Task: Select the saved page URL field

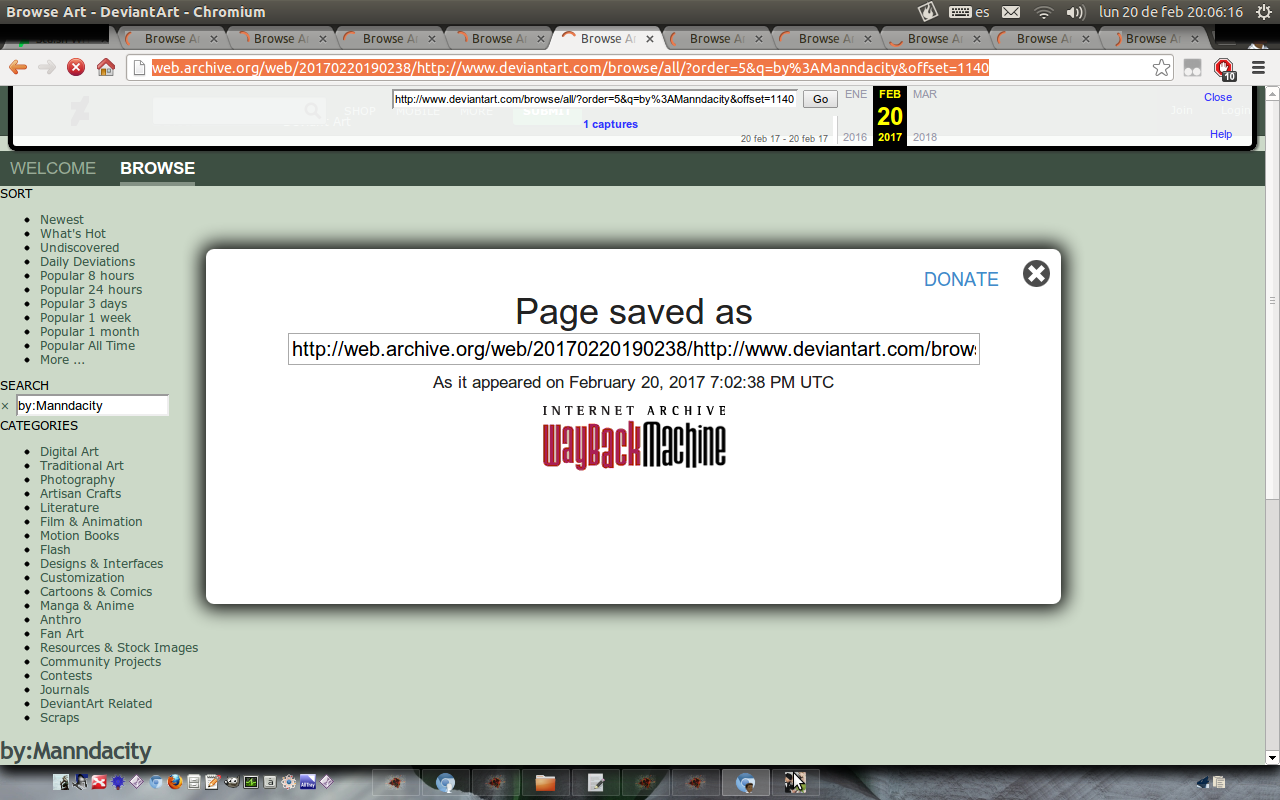Action: (x=634, y=349)
